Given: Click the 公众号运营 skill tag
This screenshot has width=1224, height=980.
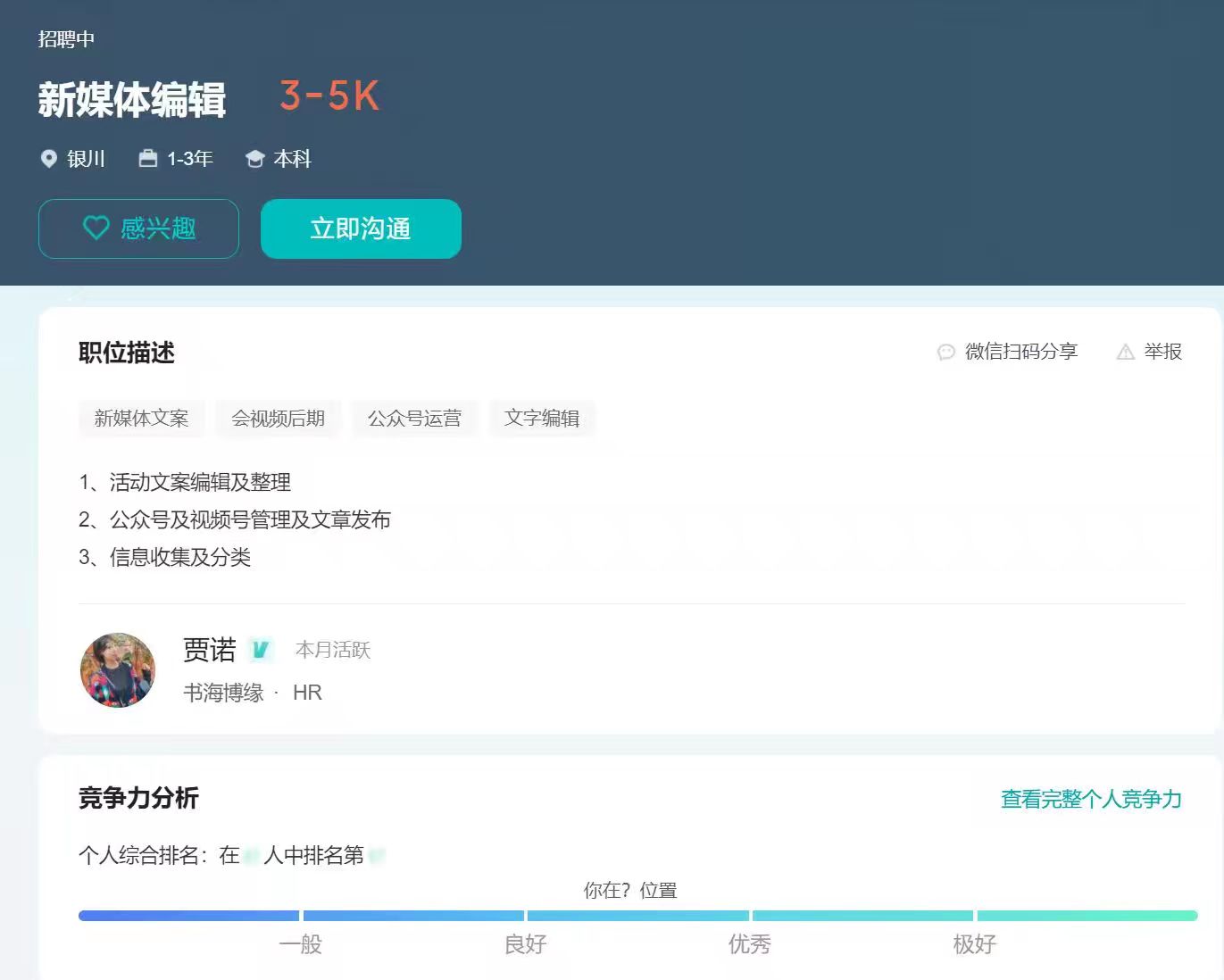Looking at the screenshot, I should click(414, 419).
